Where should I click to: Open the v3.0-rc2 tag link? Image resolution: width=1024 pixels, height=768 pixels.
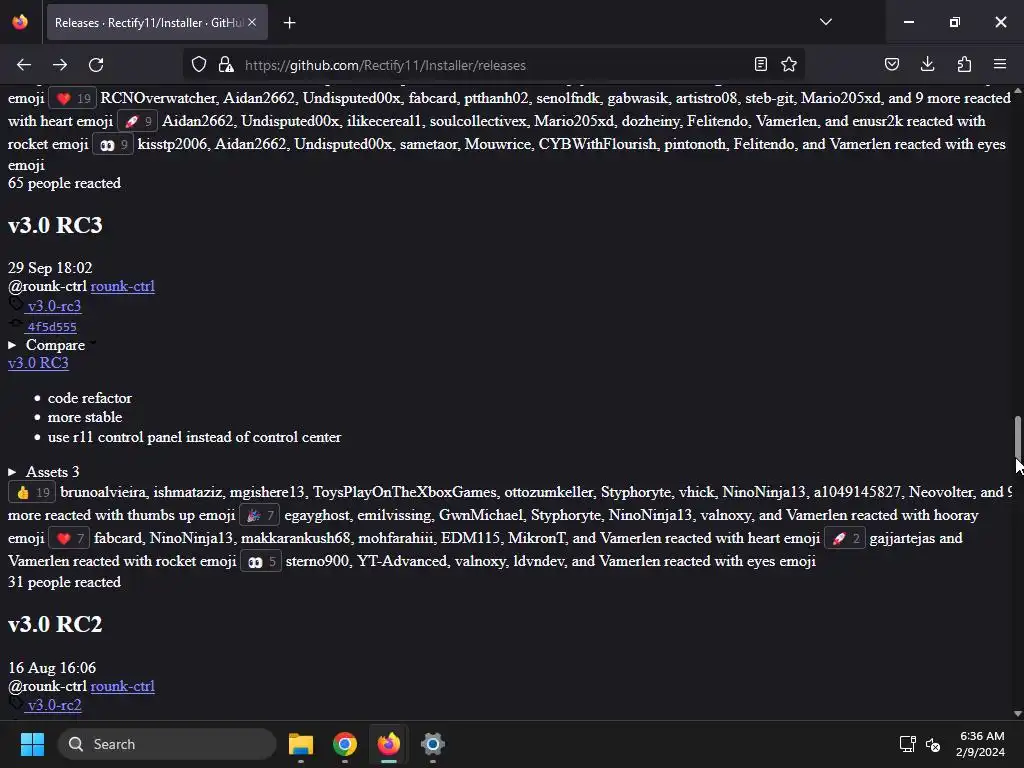54,705
